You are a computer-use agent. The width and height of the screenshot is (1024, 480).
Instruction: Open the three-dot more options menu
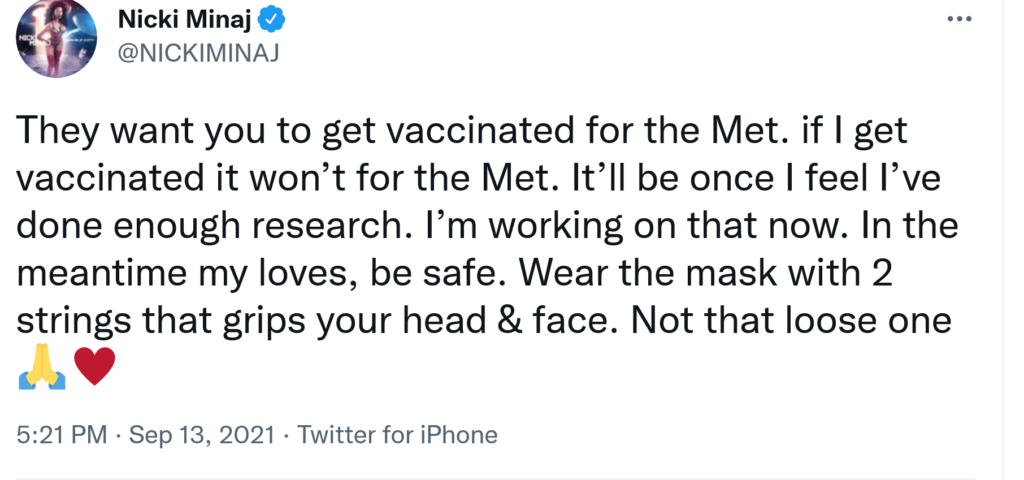pyautogui.click(x=958, y=21)
